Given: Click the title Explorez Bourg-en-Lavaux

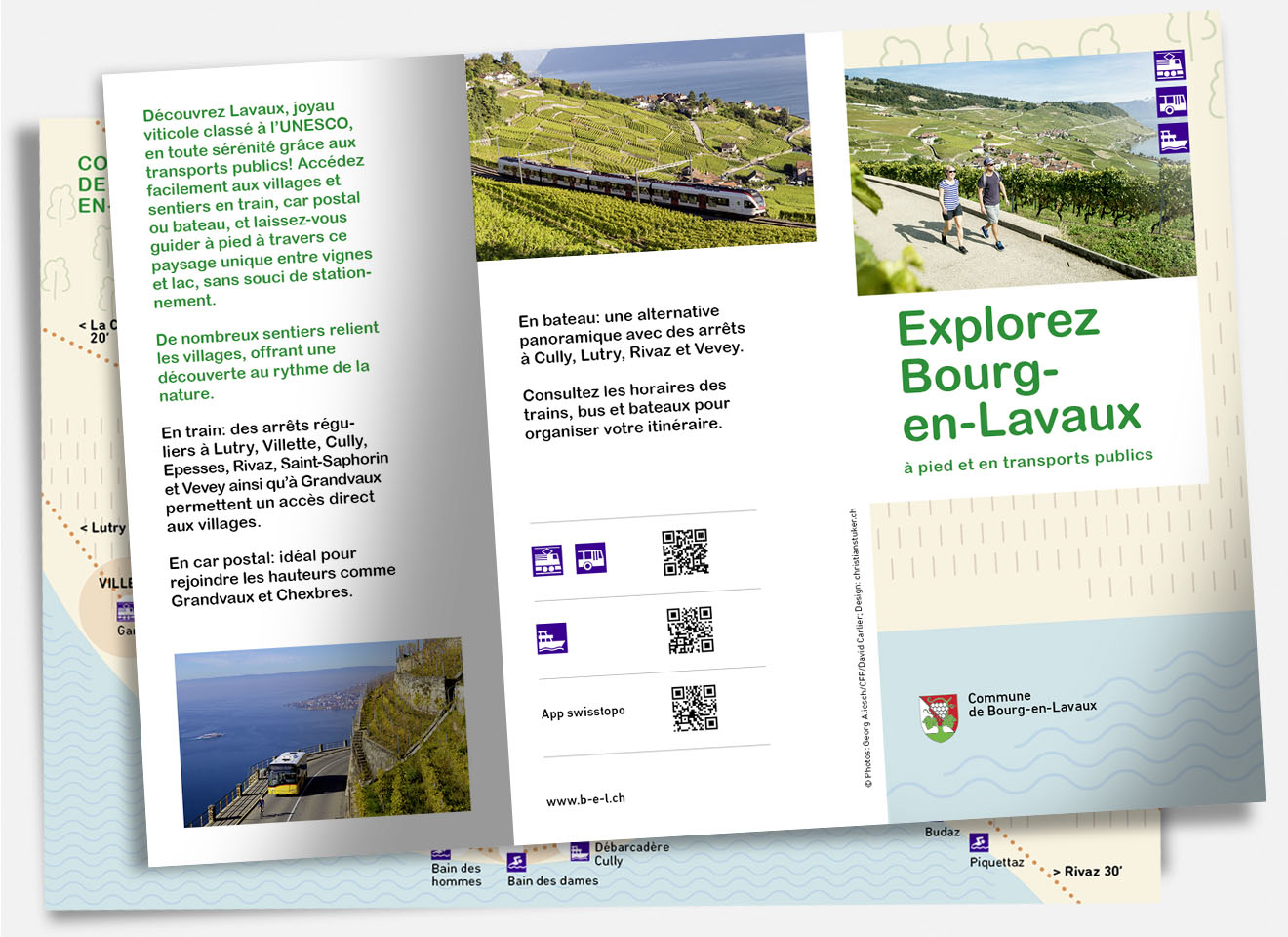Looking at the screenshot, I should pos(1019,376).
